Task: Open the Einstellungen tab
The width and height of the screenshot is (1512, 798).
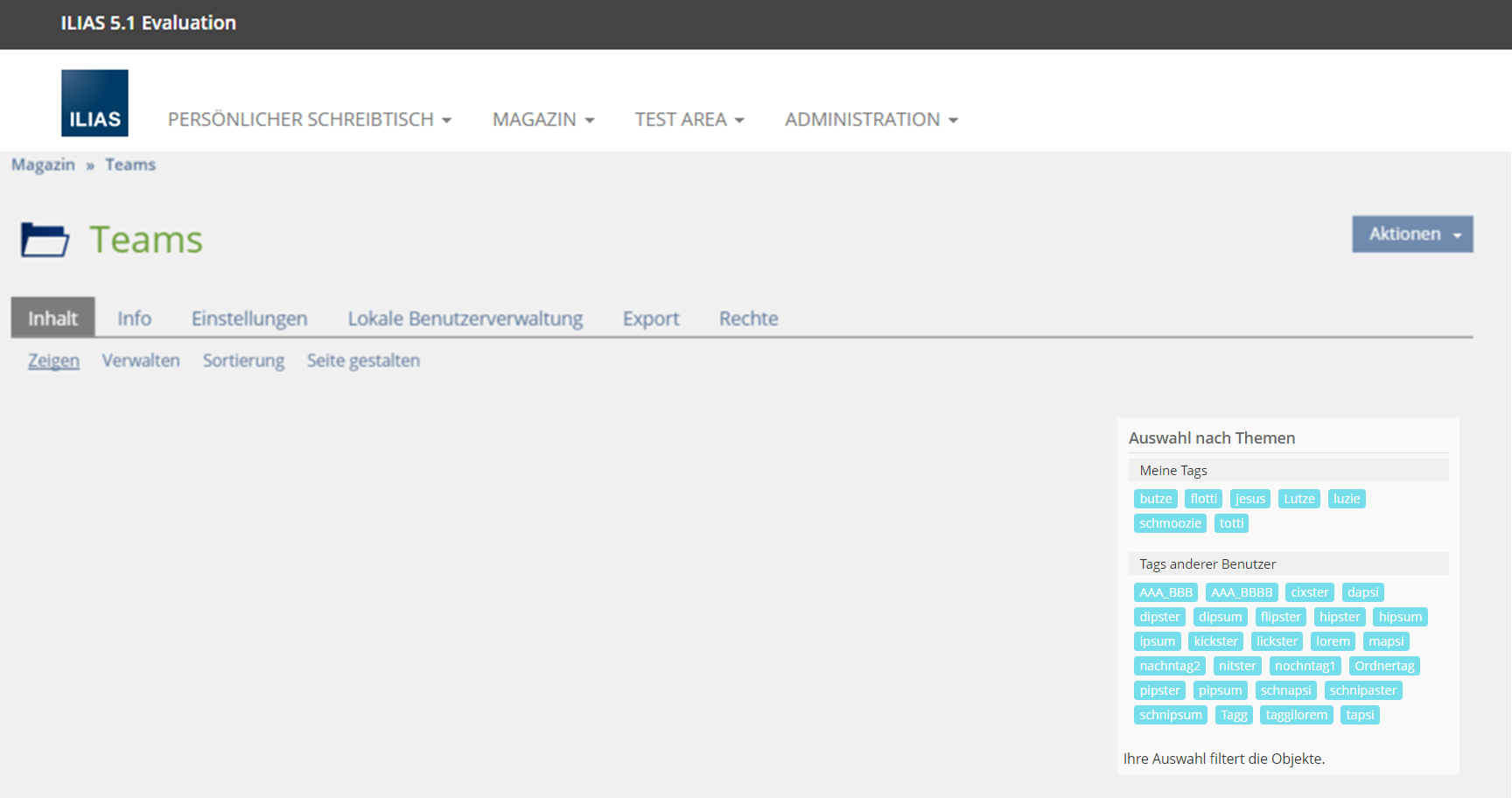Action: click(x=249, y=318)
